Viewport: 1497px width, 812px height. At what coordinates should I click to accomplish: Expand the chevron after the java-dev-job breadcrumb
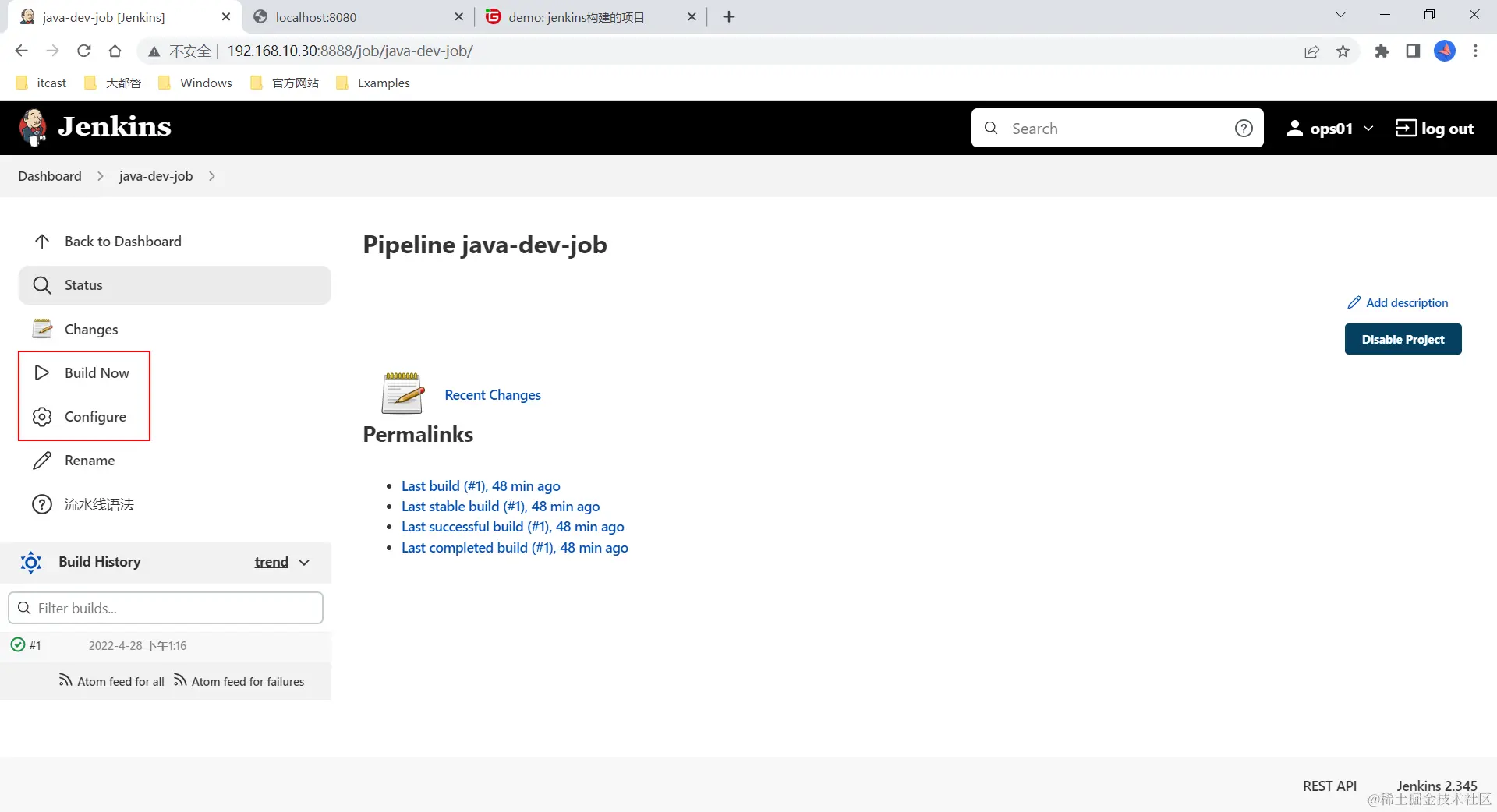coord(211,176)
